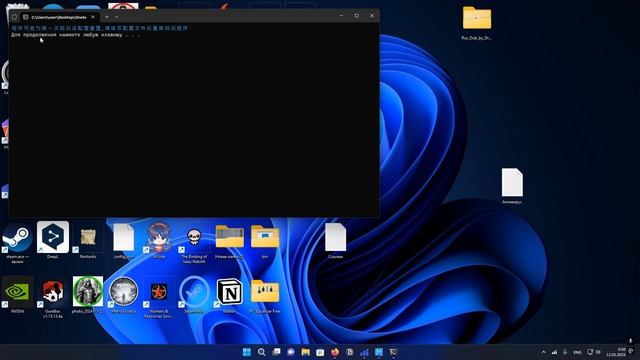Launch the NVIDIA shortcut

point(17,295)
